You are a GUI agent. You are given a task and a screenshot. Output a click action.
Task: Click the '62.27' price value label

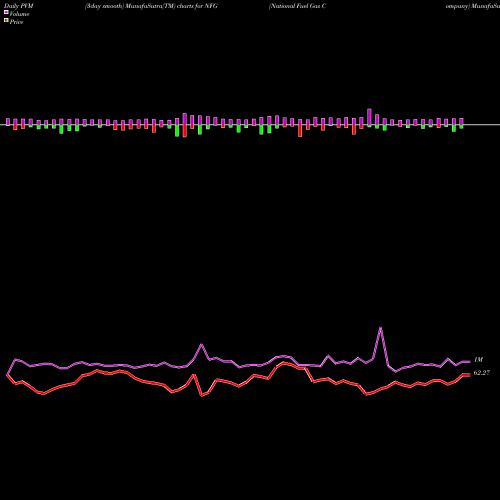pos(482,373)
